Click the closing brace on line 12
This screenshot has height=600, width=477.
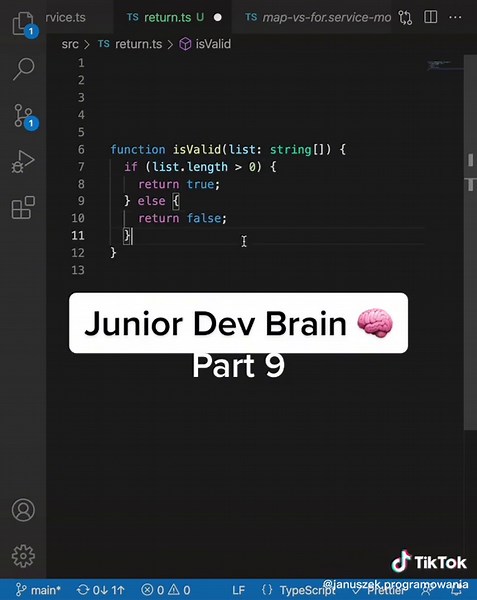pos(113,252)
